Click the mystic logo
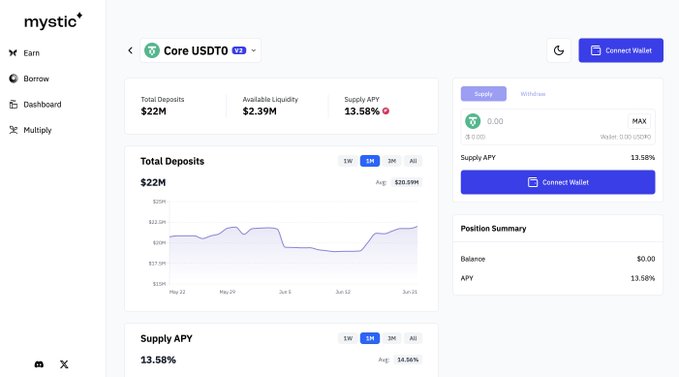The height and width of the screenshot is (377, 679). click(53, 21)
